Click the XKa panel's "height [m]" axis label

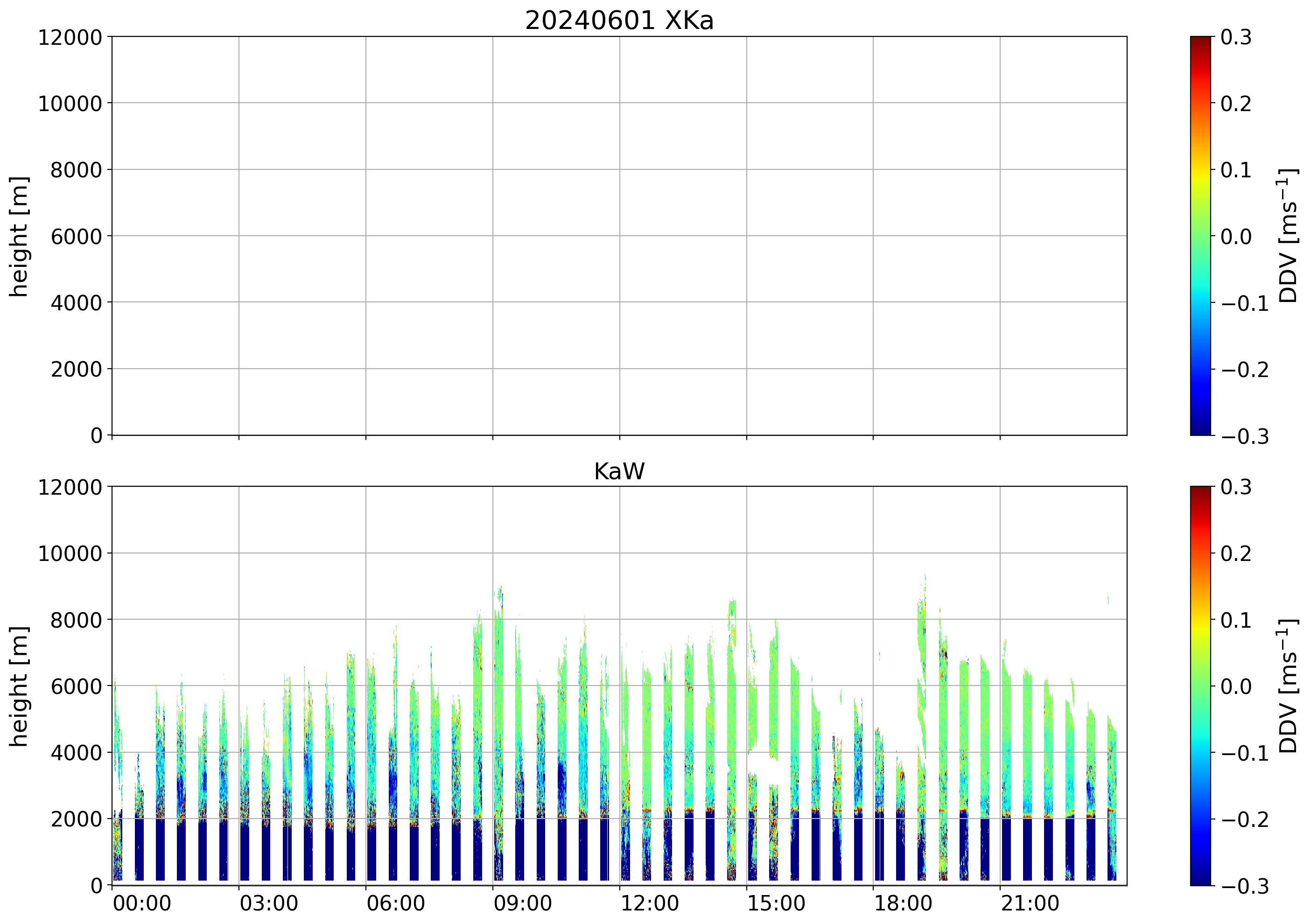(x=20, y=237)
